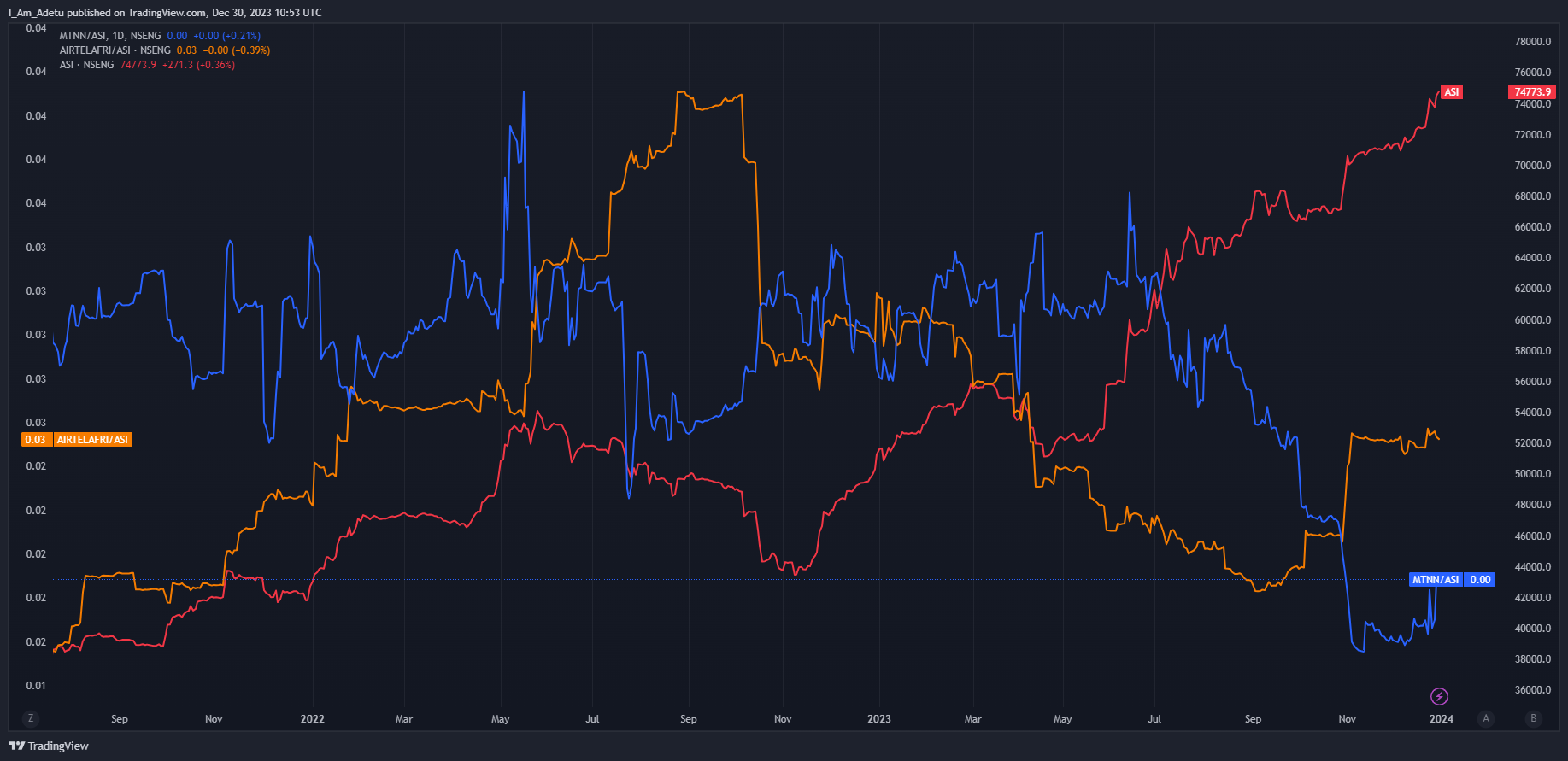1568x761 pixels.
Task: Click the 78000.0 value on the price axis
Action: pos(1533,42)
